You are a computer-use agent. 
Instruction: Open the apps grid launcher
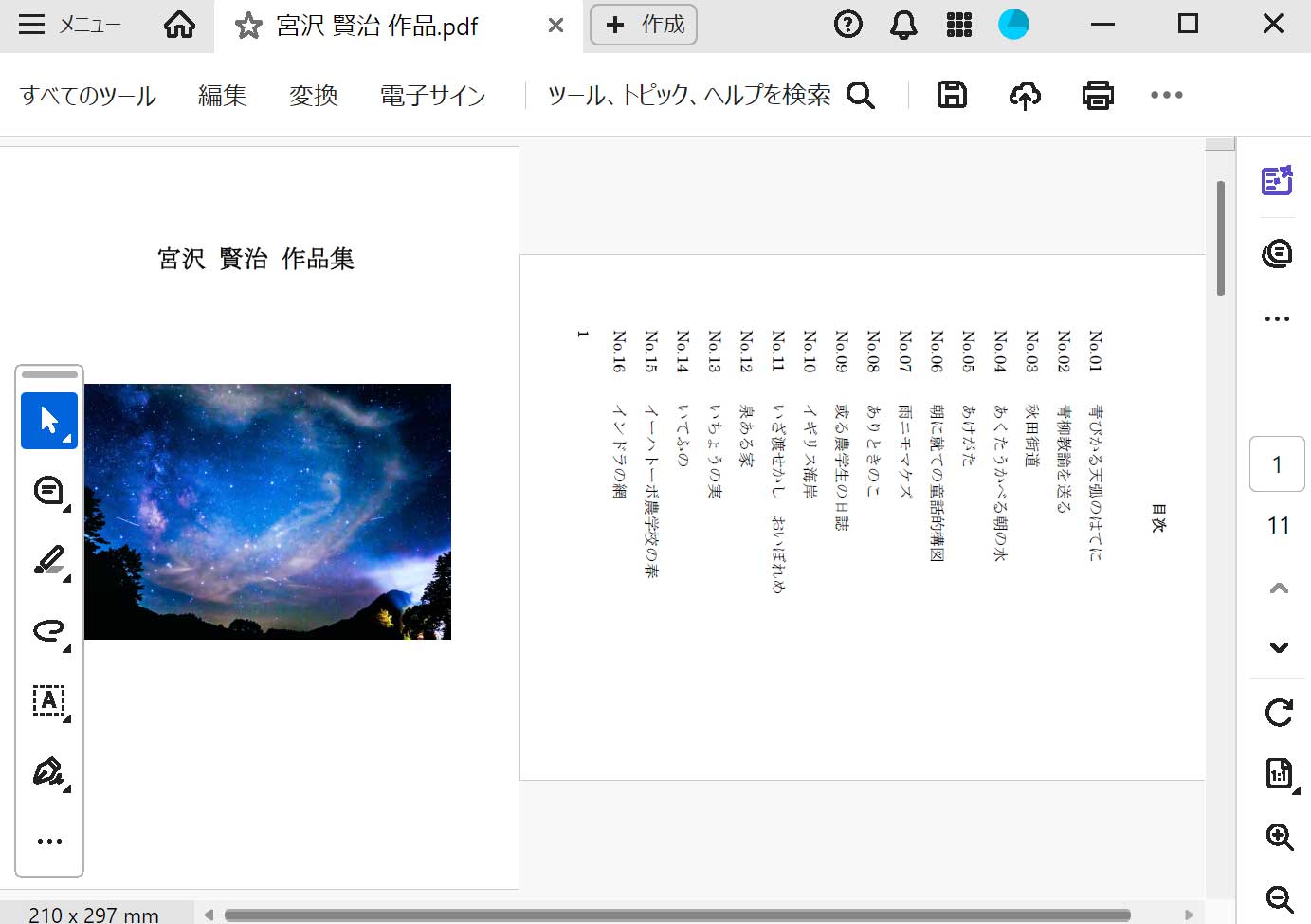coord(959,25)
